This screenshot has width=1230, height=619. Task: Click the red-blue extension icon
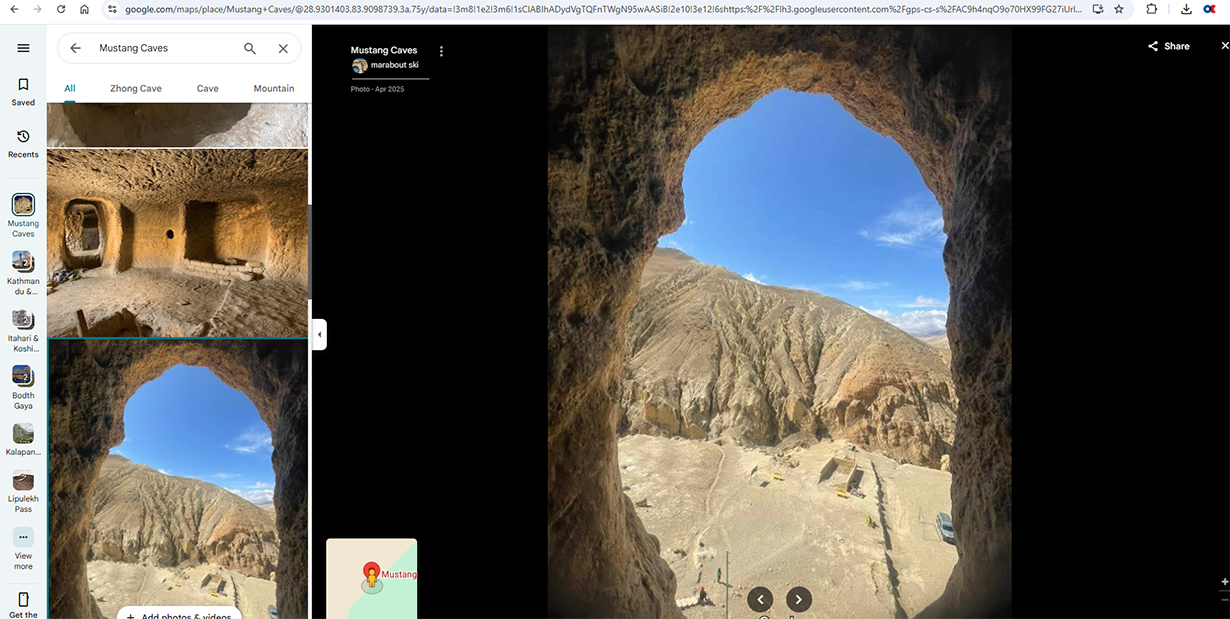tap(1209, 9)
